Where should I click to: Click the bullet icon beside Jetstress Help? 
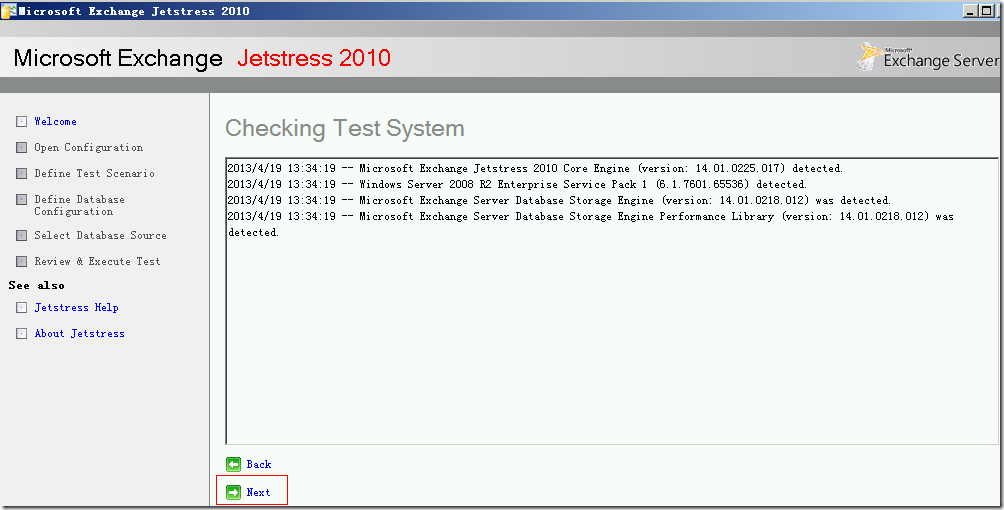[22, 308]
